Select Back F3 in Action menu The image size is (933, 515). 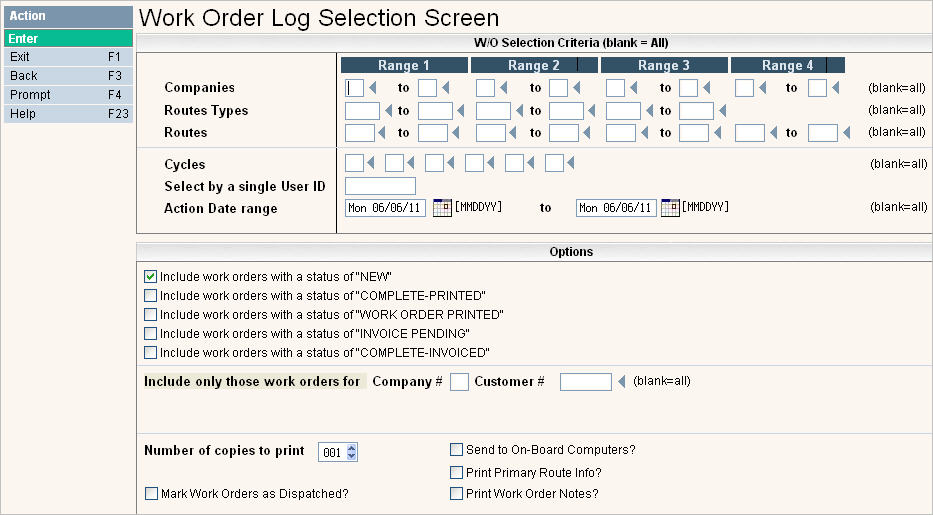68,76
